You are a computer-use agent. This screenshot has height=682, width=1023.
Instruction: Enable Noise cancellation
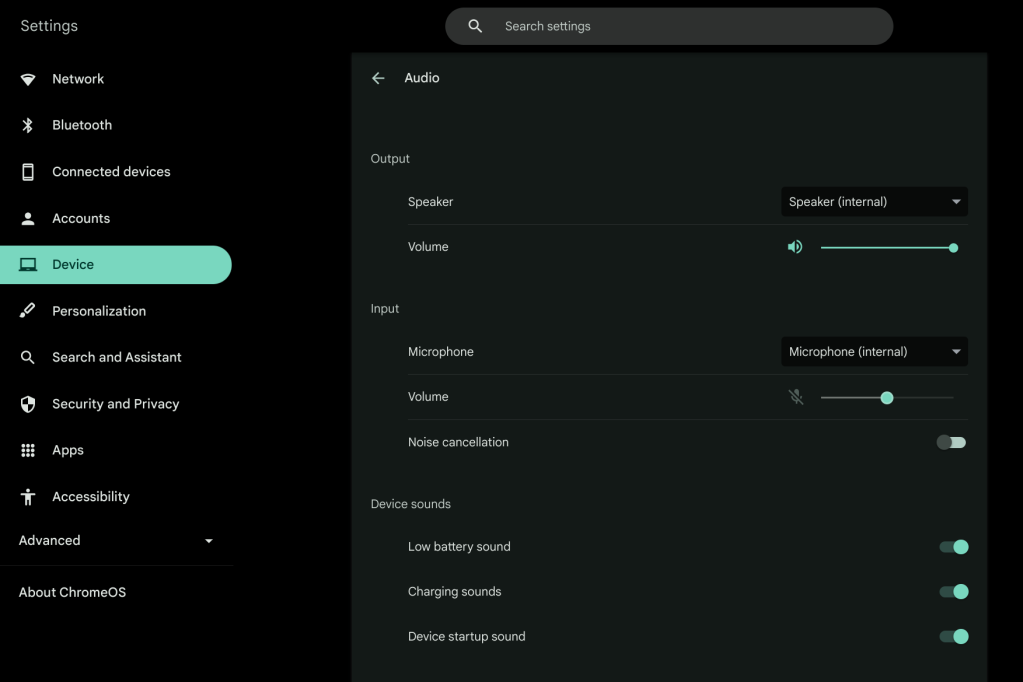[950, 441]
